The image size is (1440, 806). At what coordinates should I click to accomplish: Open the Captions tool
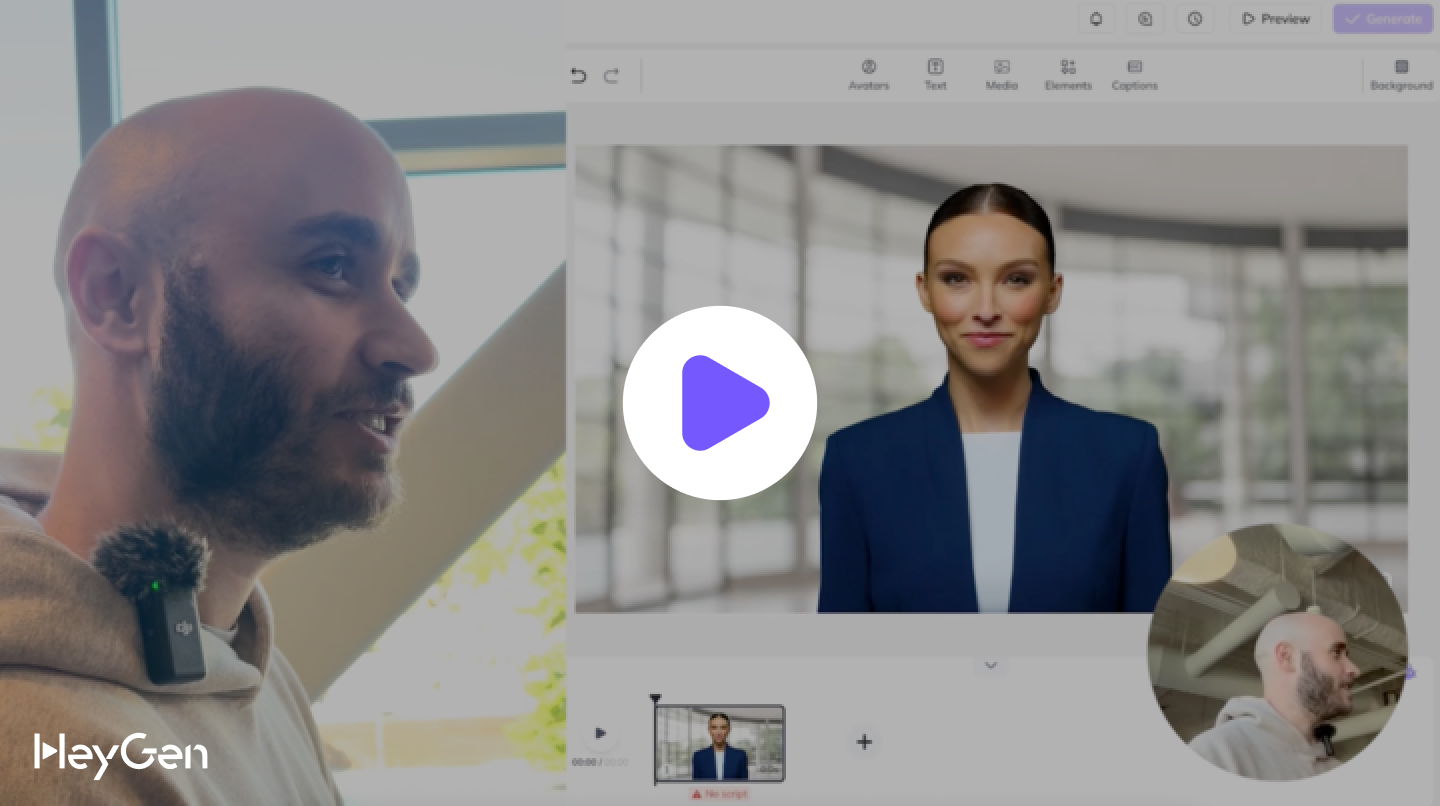pos(1135,75)
